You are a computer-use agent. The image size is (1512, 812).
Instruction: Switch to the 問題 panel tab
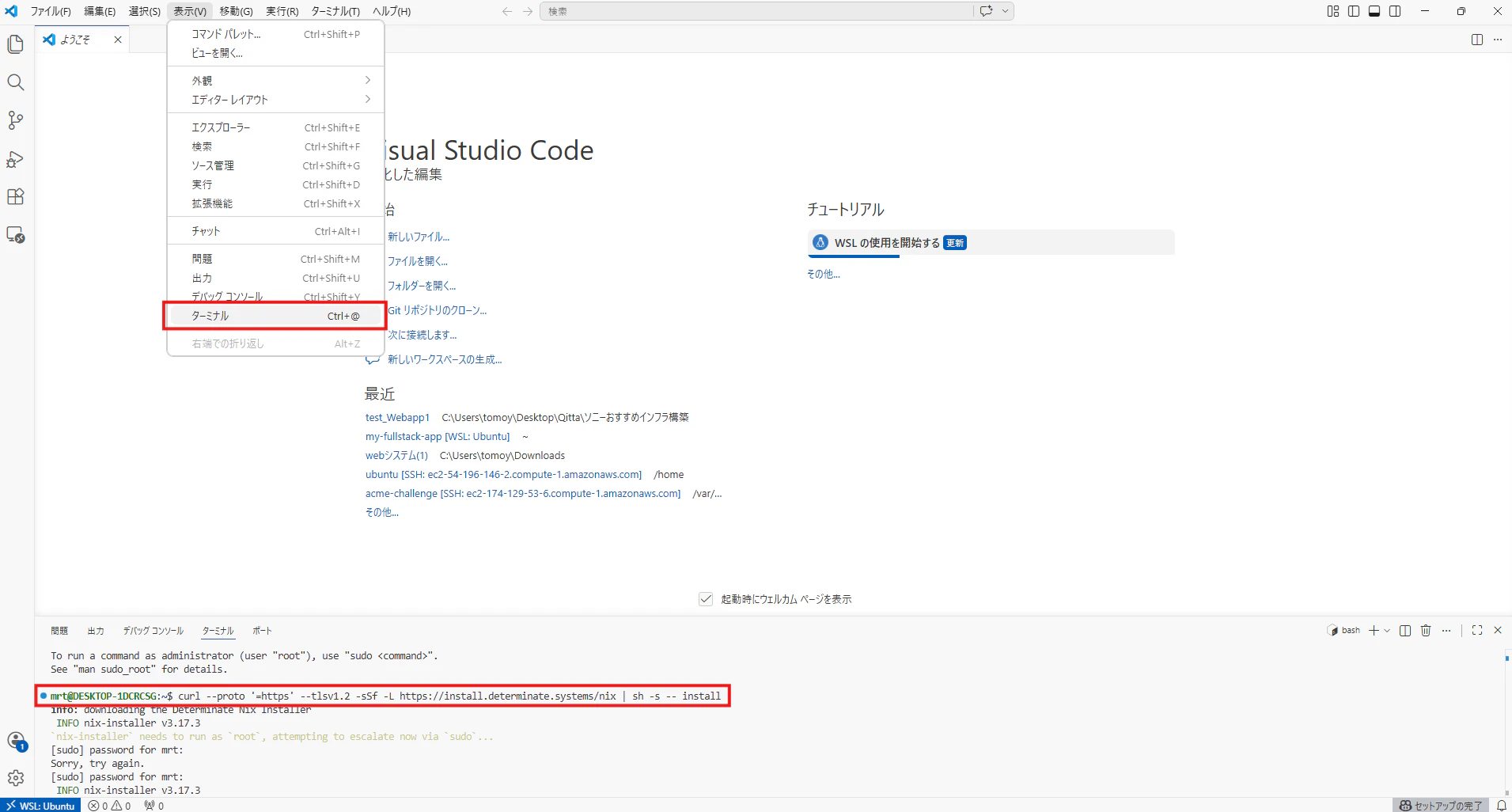click(59, 631)
